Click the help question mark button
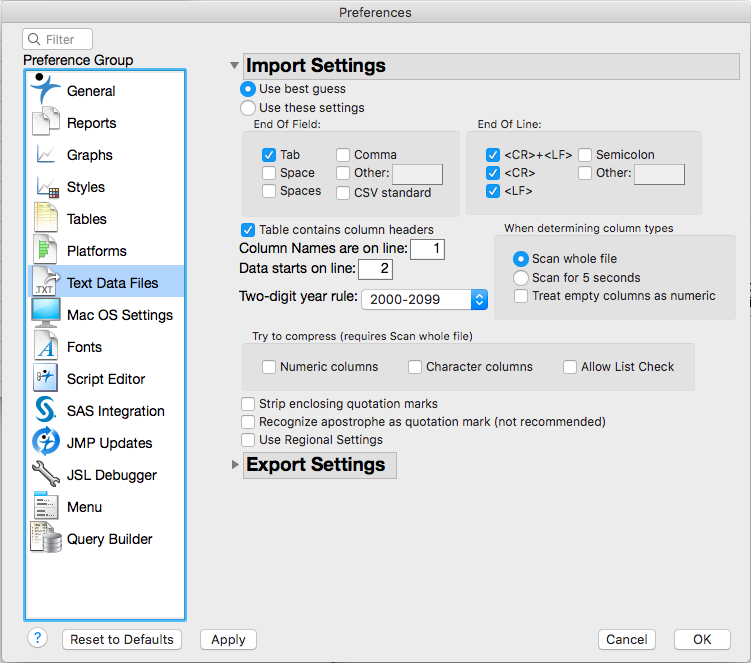 pyautogui.click(x=38, y=638)
